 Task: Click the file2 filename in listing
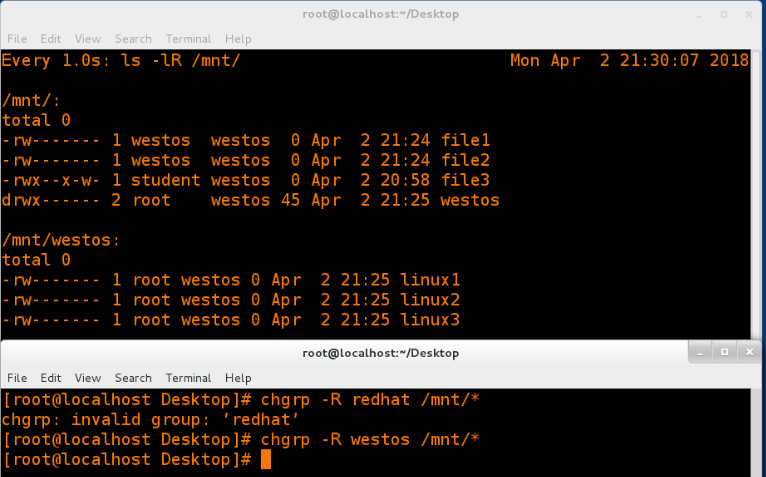pyautogui.click(x=465, y=160)
